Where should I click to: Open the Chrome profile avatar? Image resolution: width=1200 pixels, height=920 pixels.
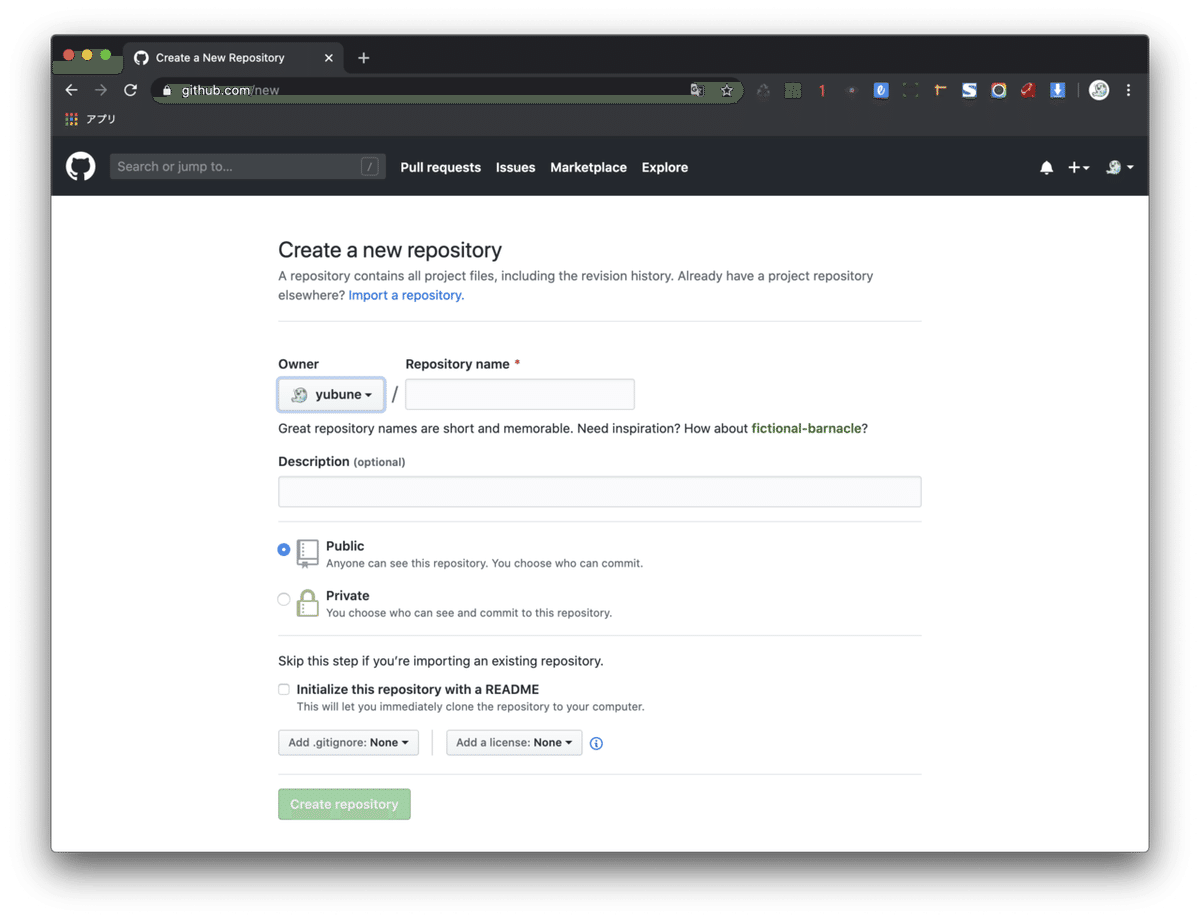point(1099,90)
